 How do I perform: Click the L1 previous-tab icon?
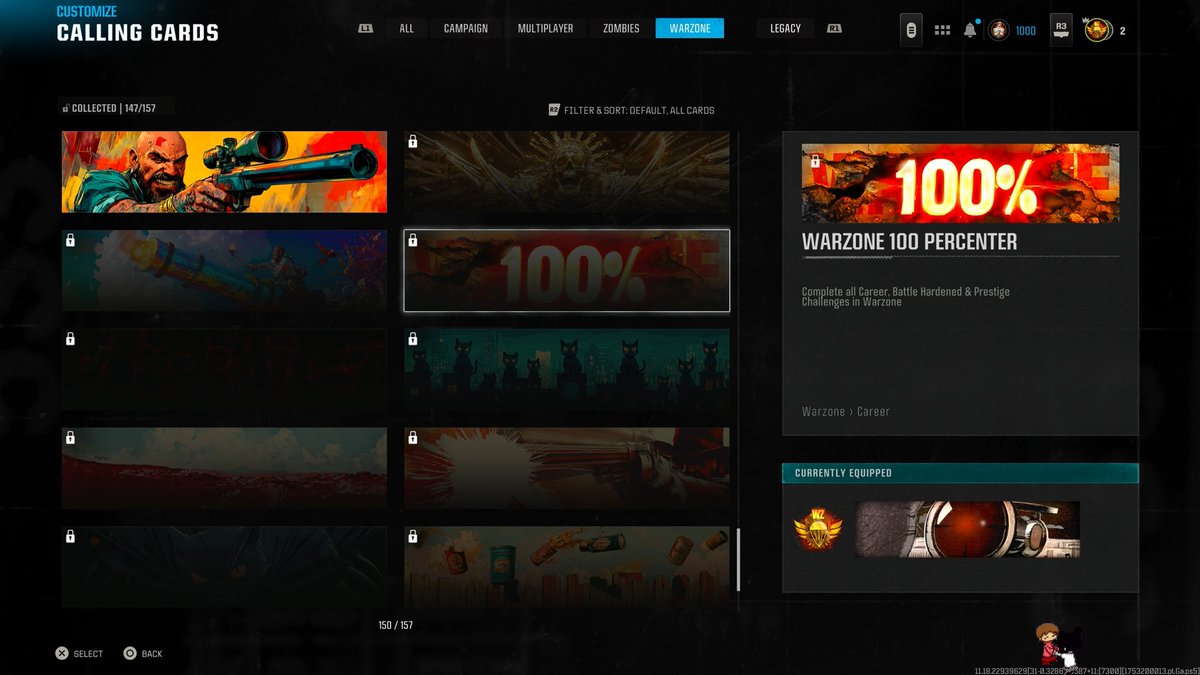coord(366,28)
